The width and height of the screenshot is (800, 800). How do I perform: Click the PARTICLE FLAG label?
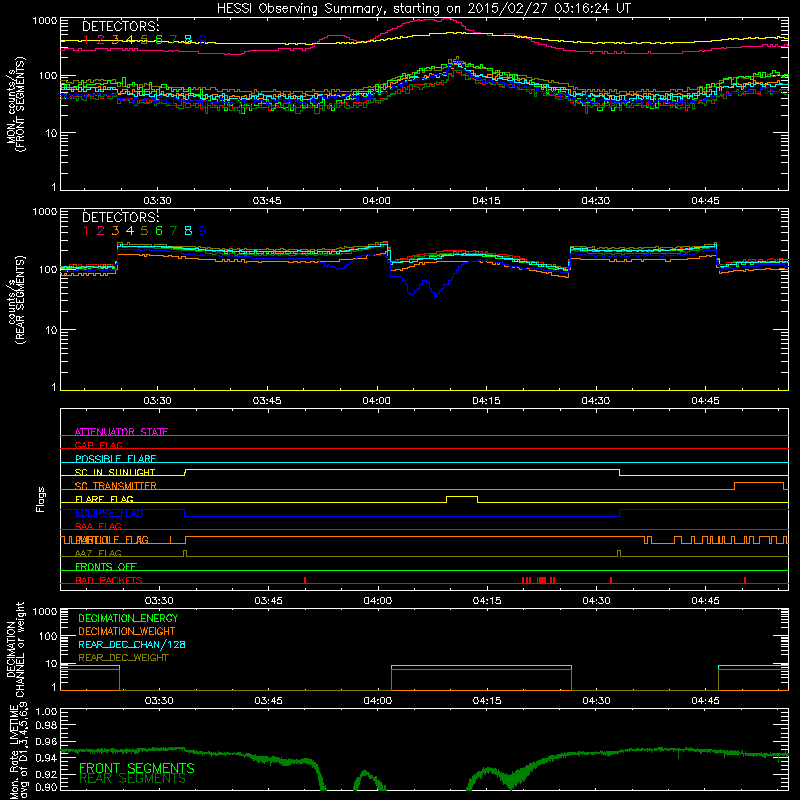click(112, 540)
